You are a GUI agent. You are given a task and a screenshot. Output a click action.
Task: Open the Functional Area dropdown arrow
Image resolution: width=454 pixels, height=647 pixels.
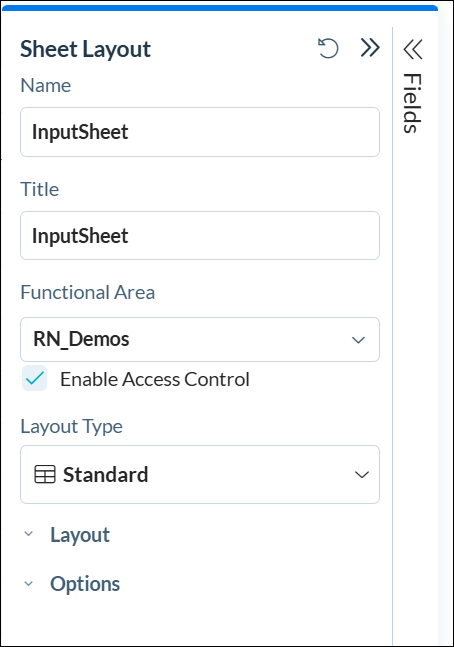(358, 340)
